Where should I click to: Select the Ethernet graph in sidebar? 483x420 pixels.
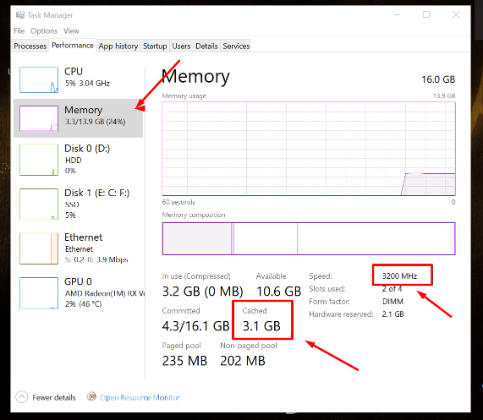39,248
